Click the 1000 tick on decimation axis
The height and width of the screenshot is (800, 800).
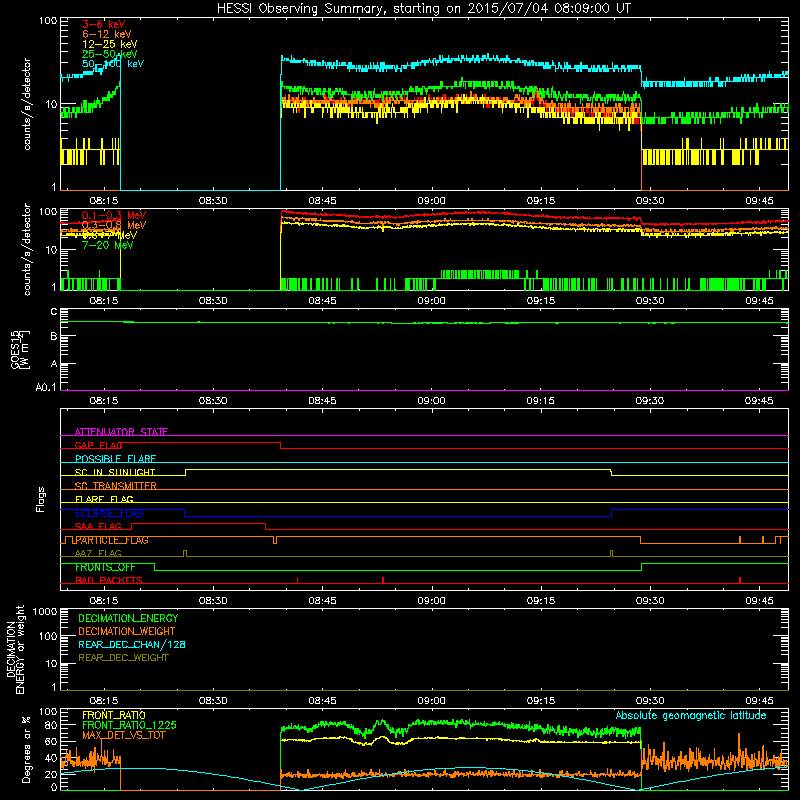(x=45, y=612)
